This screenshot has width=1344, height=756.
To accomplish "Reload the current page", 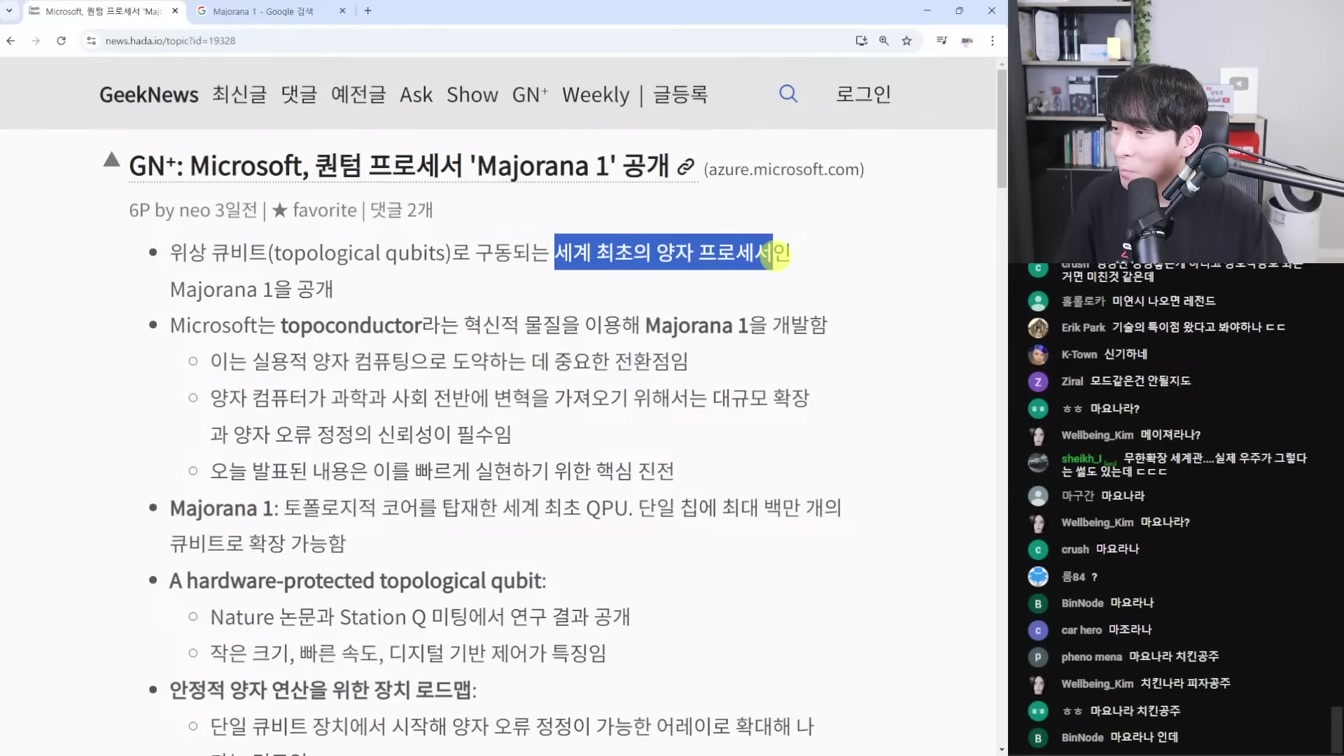I will tap(61, 41).
